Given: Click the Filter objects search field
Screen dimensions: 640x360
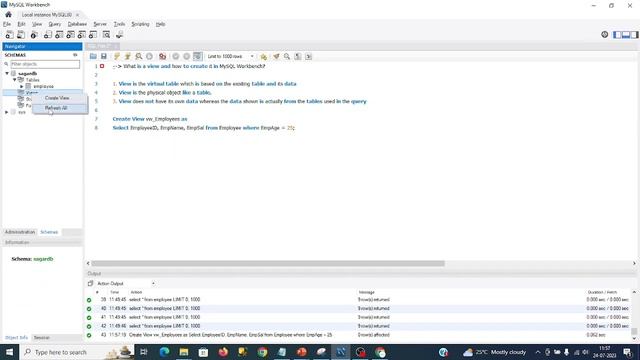Looking at the screenshot, I should pyautogui.click(x=45, y=64).
